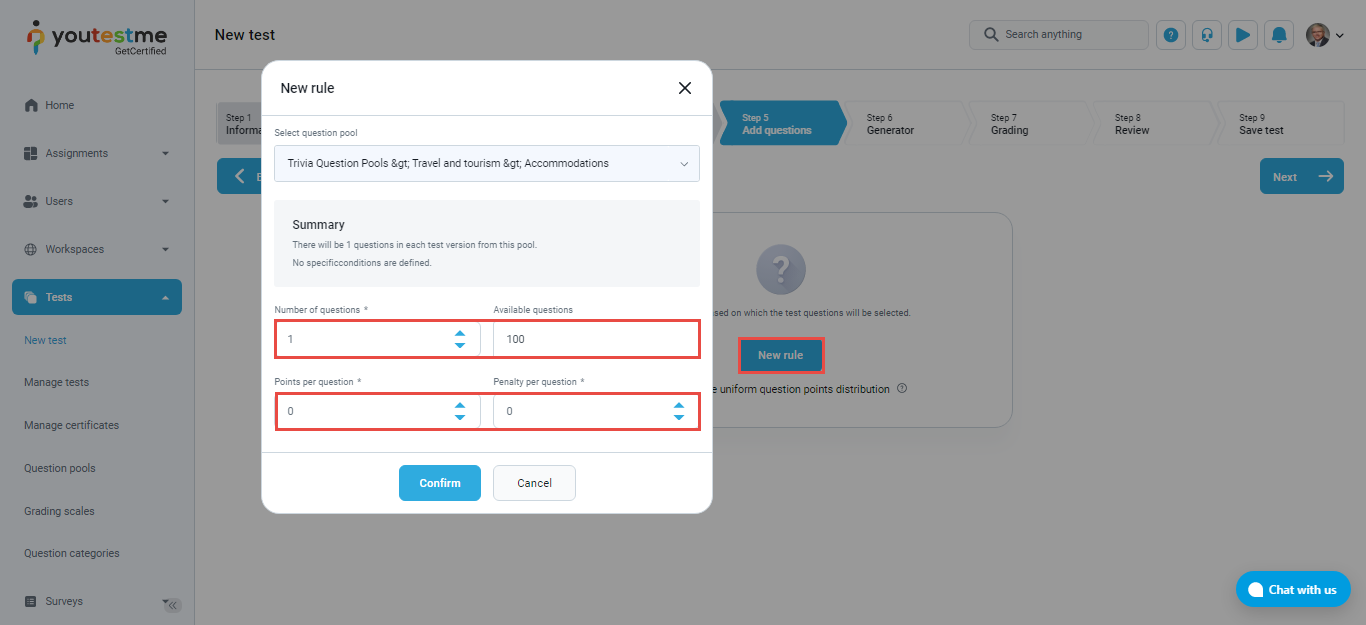This screenshot has height=625, width=1366.
Task: Click the New rule button
Action: tap(780, 355)
